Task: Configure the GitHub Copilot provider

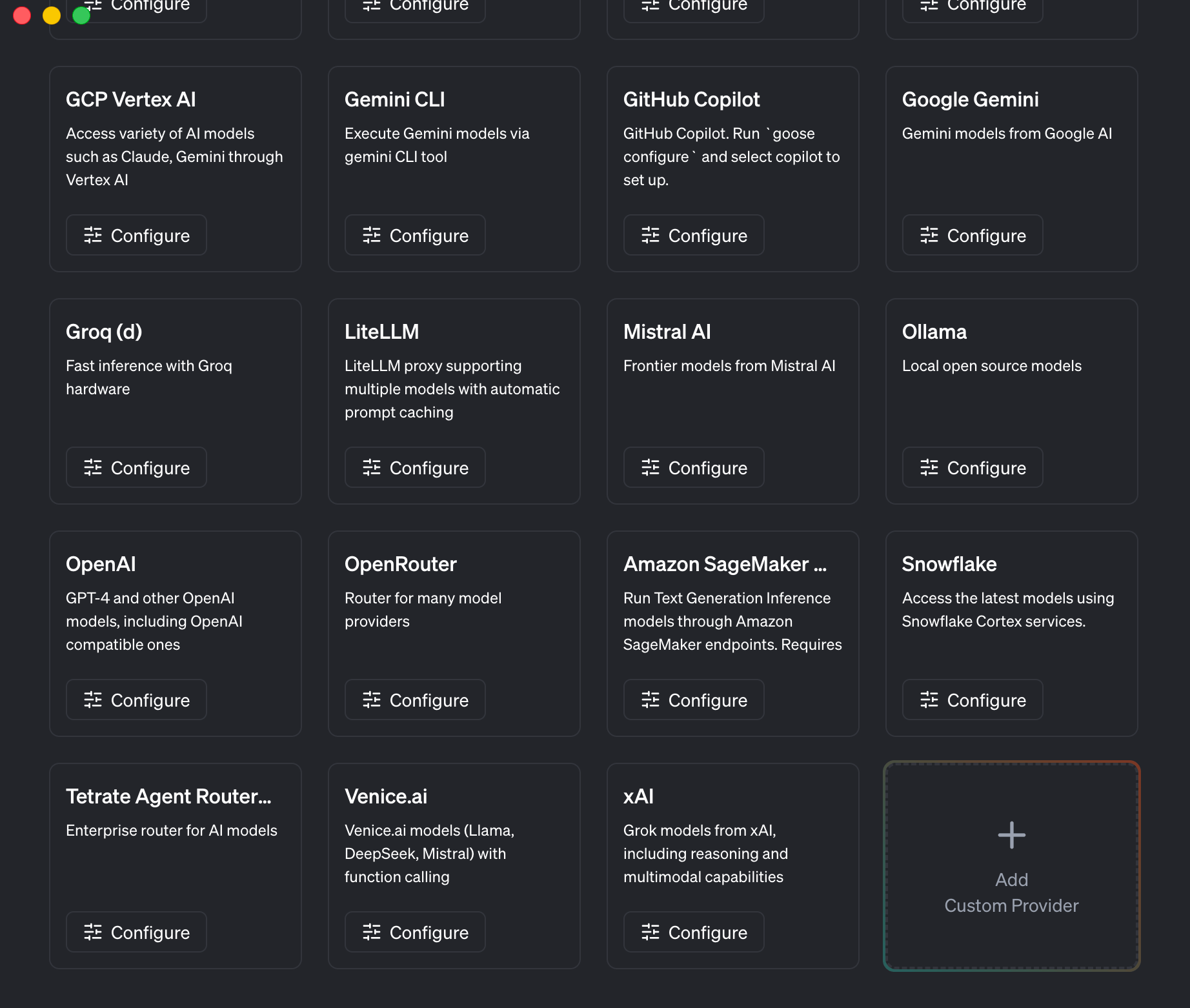Action: tap(694, 235)
